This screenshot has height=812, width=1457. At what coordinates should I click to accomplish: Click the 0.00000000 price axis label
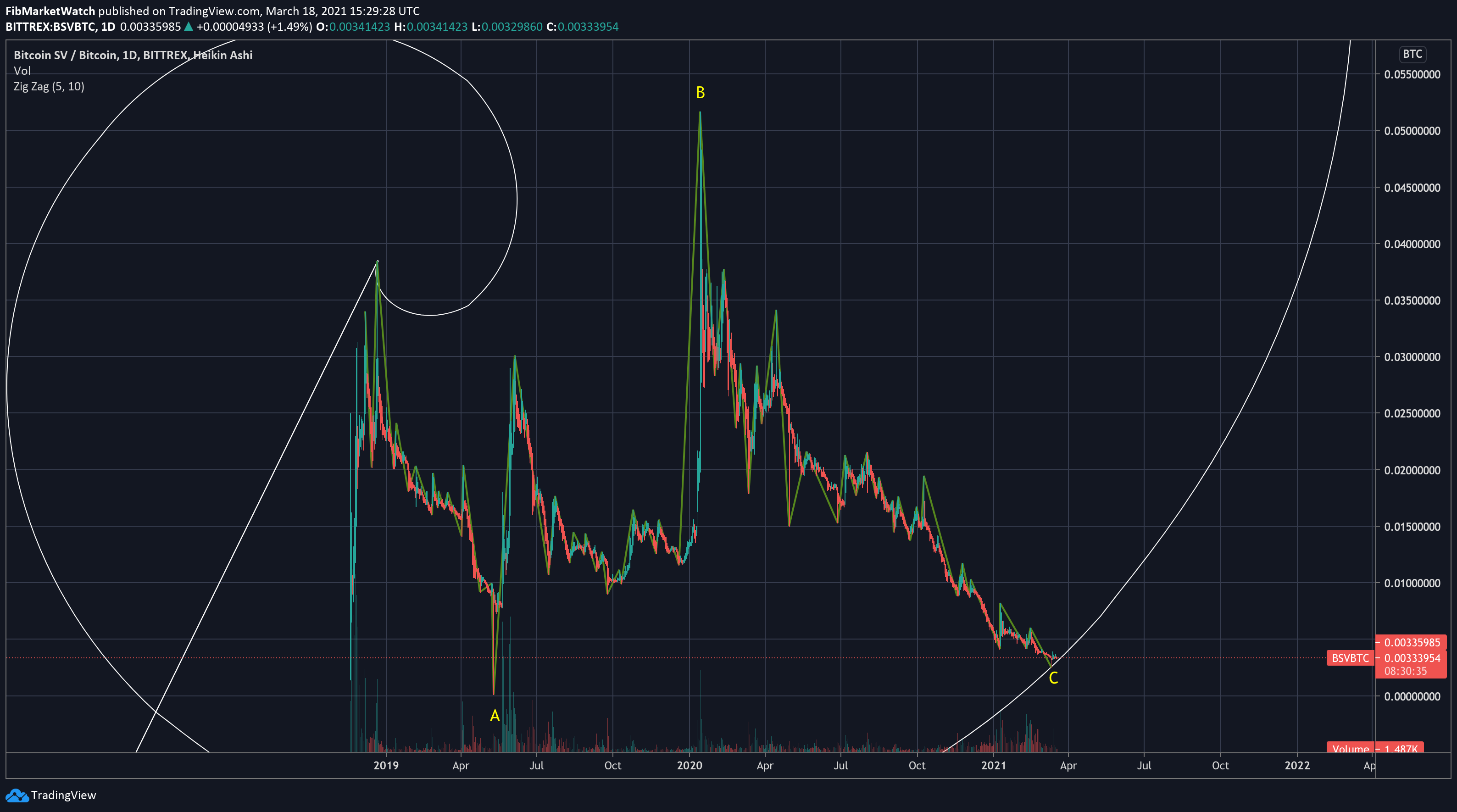click(1413, 697)
